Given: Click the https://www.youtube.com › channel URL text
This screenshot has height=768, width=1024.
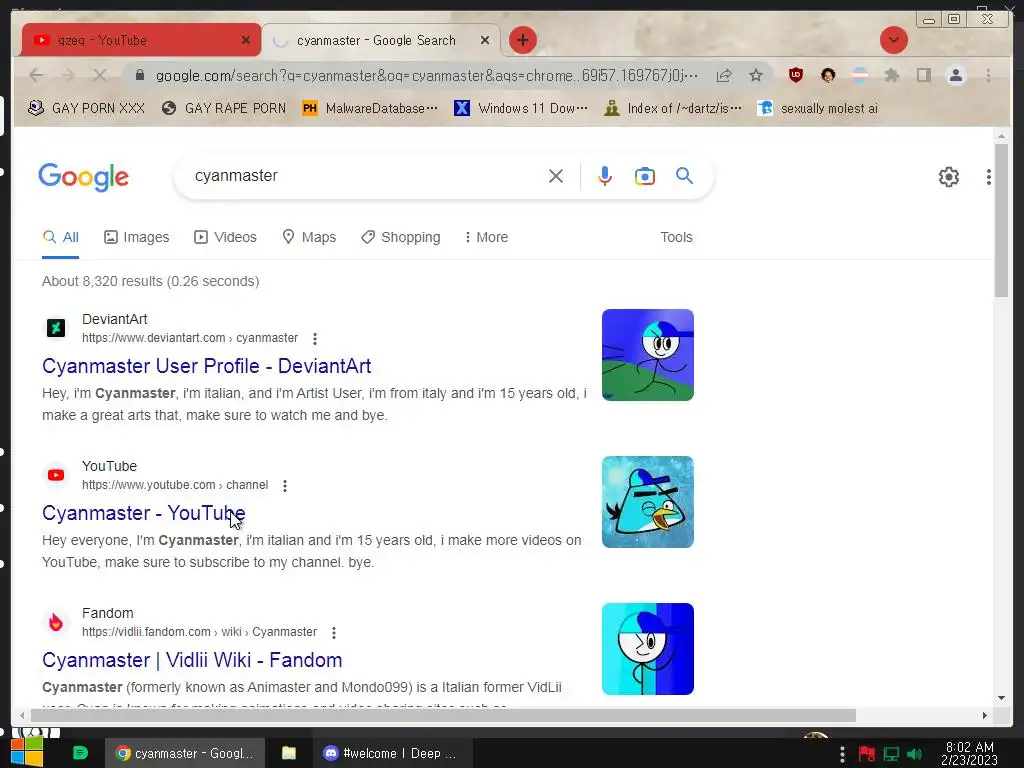Looking at the screenshot, I should pos(175,485).
